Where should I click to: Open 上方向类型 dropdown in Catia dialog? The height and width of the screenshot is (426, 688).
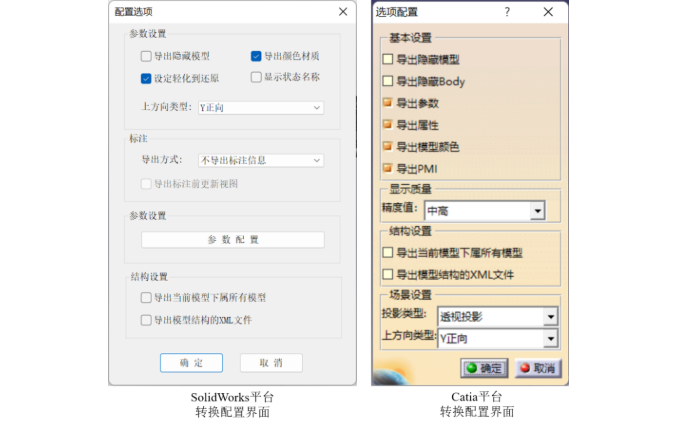pyautogui.click(x=498, y=339)
